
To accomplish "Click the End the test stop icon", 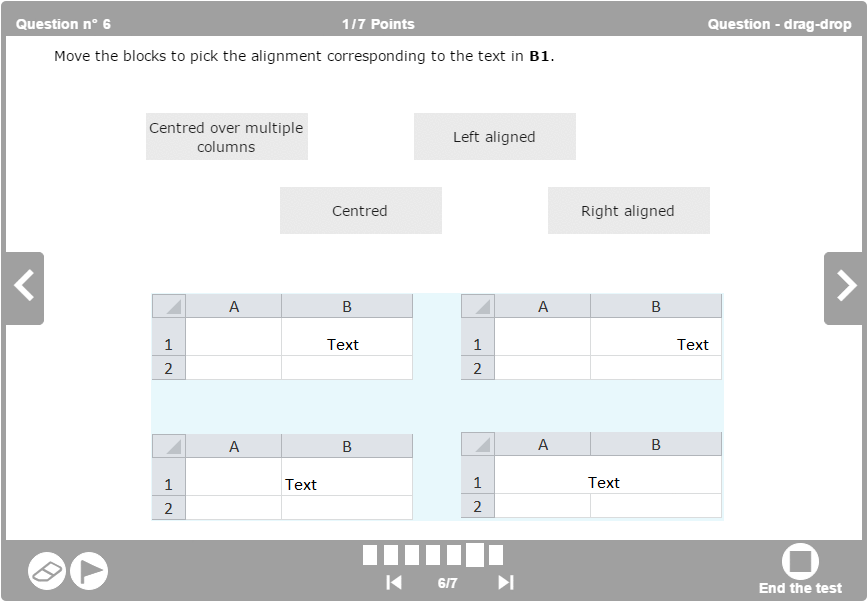I will pyautogui.click(x=800, y=562).
